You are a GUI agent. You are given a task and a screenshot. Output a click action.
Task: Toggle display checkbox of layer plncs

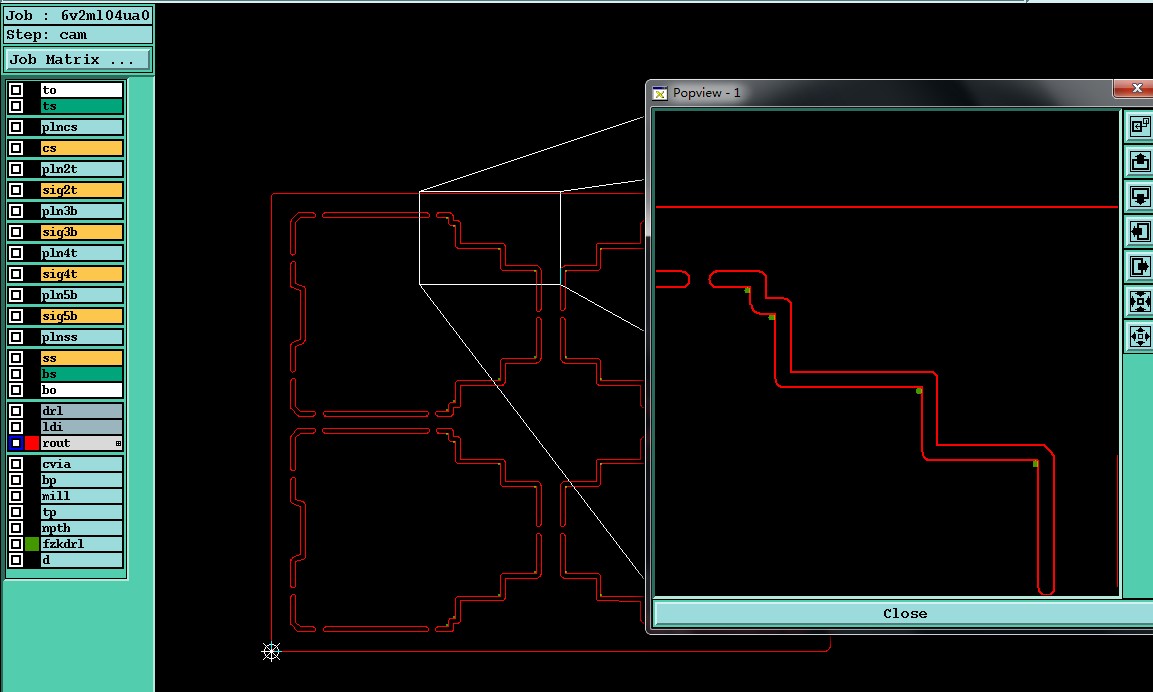[x=16, y=127]
